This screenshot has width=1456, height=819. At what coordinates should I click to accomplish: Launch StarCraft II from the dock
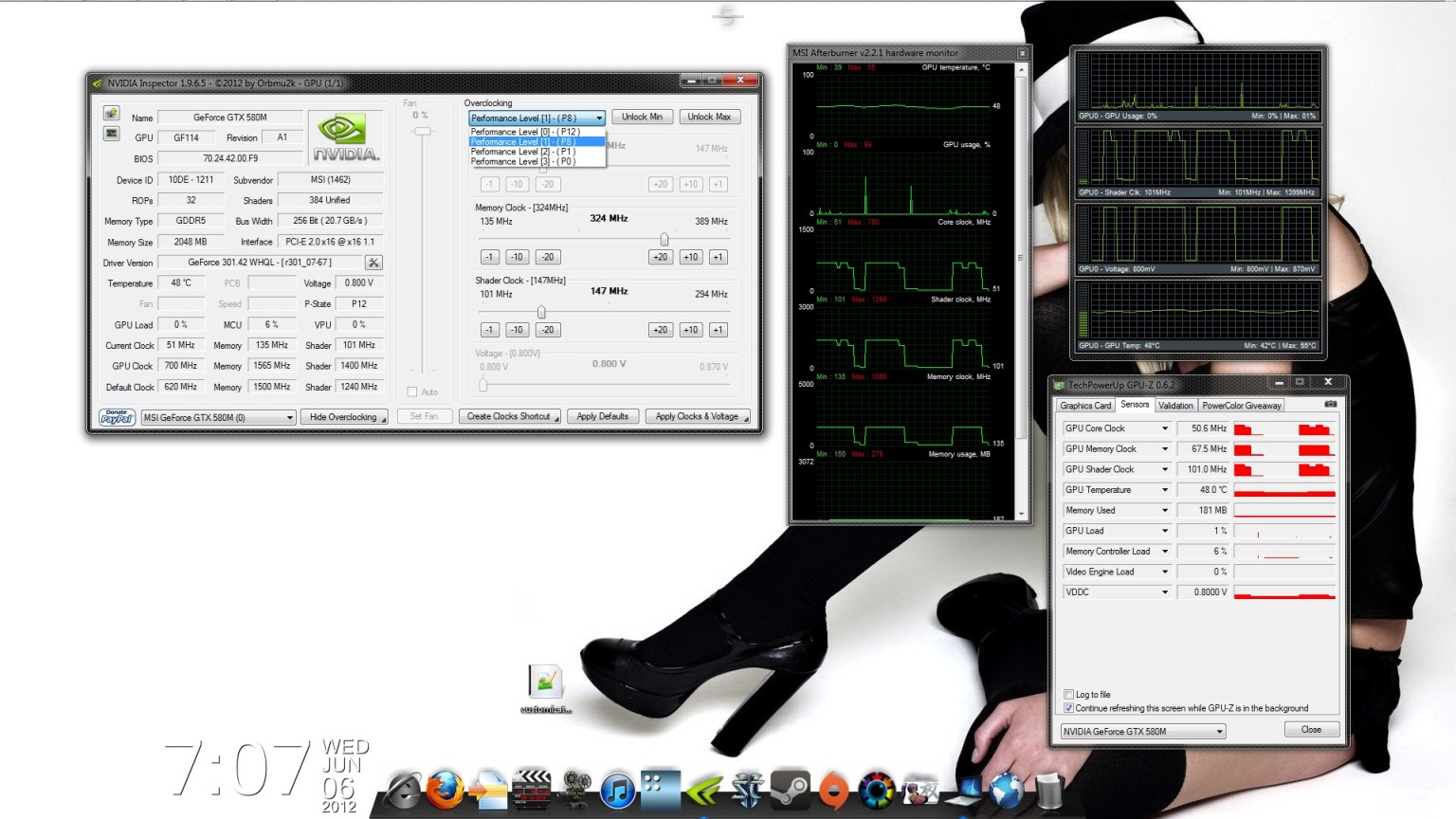[x=747, y=789]
